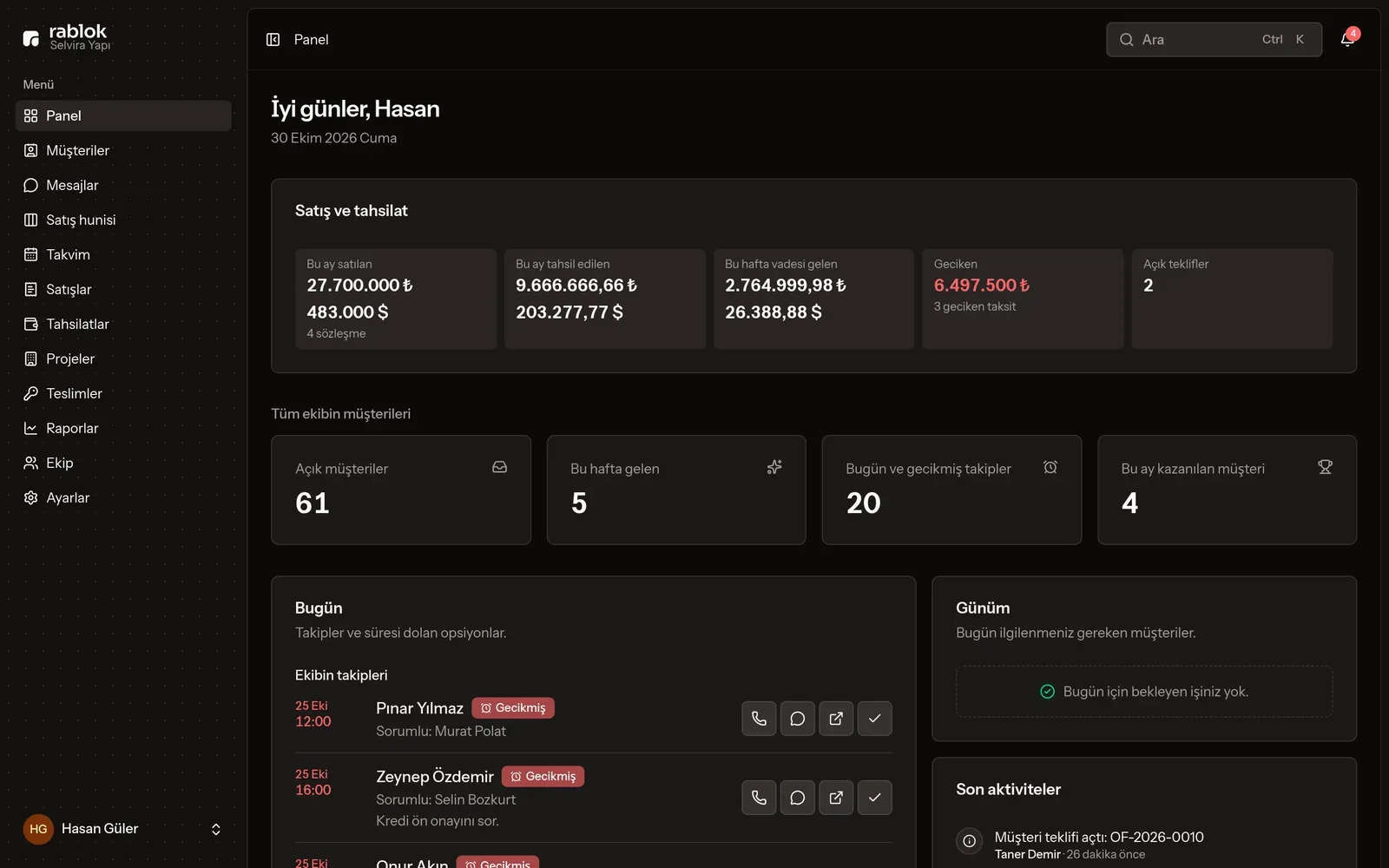The height and width of the screenshot is (868, 1389).
Task: Message Pınar Yılmaz via chat icon
Action: (x=798, y=719)
